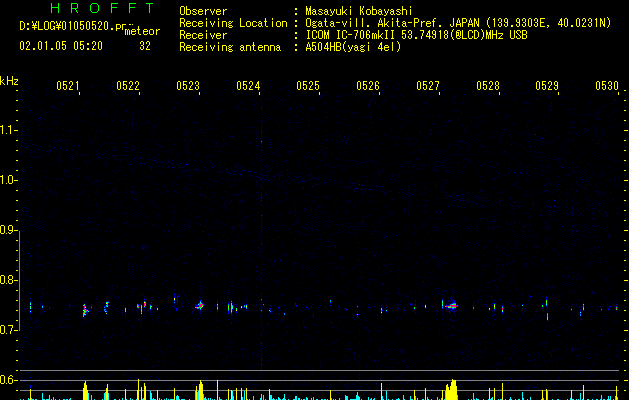Click time marker 0521

click(x=67, y=85)
